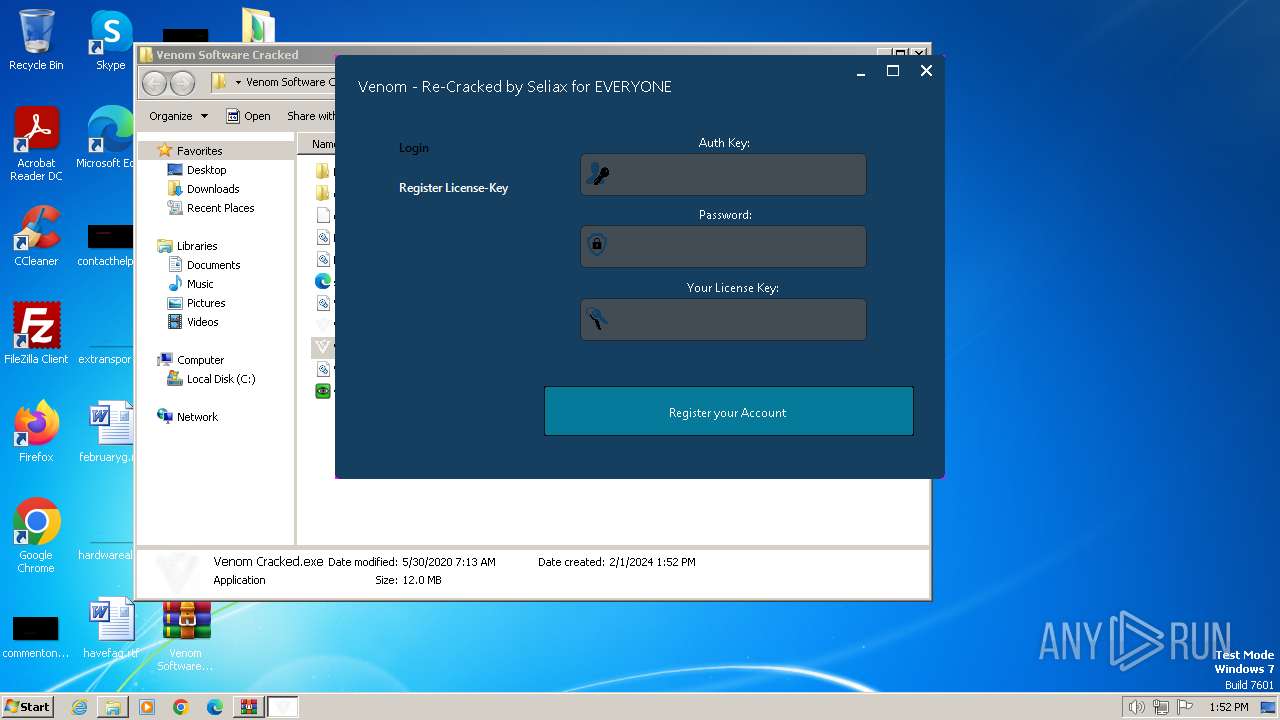Click the network tray icon
The image size is (1280, 720).
pos(1161,707)
